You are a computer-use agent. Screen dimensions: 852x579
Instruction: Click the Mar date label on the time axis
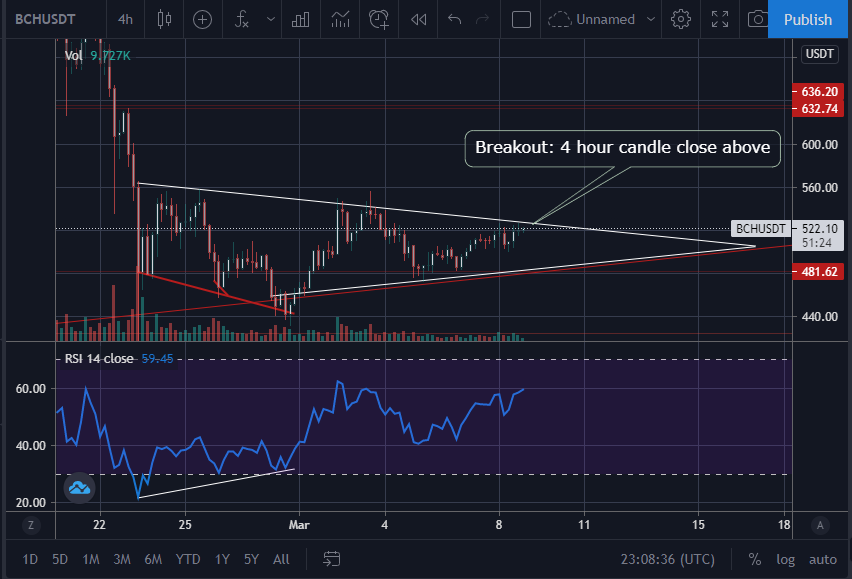[x=299, y=525]
